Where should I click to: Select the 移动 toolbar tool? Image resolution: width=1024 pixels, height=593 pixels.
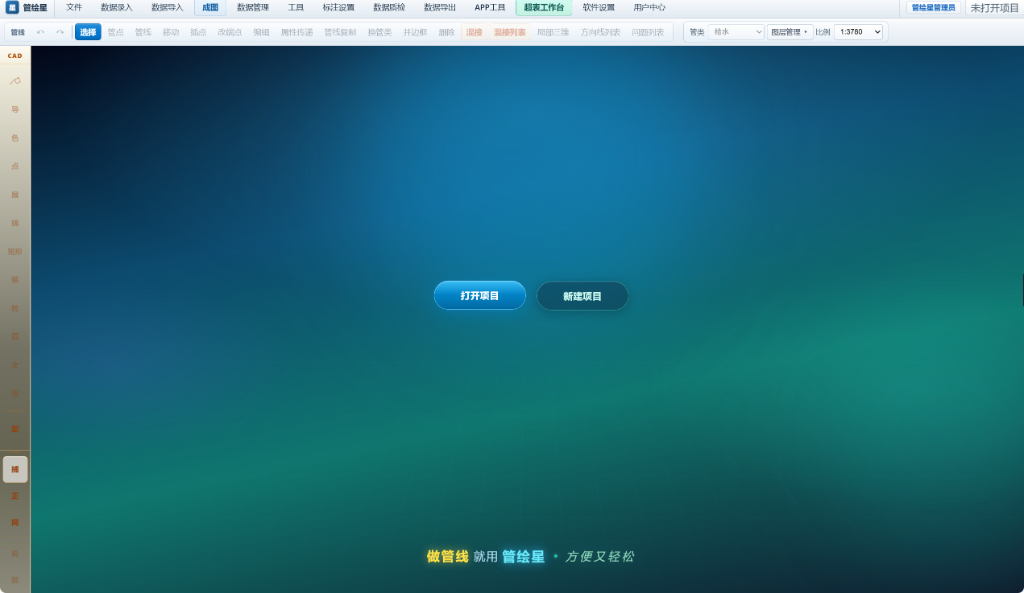(171, 32)
